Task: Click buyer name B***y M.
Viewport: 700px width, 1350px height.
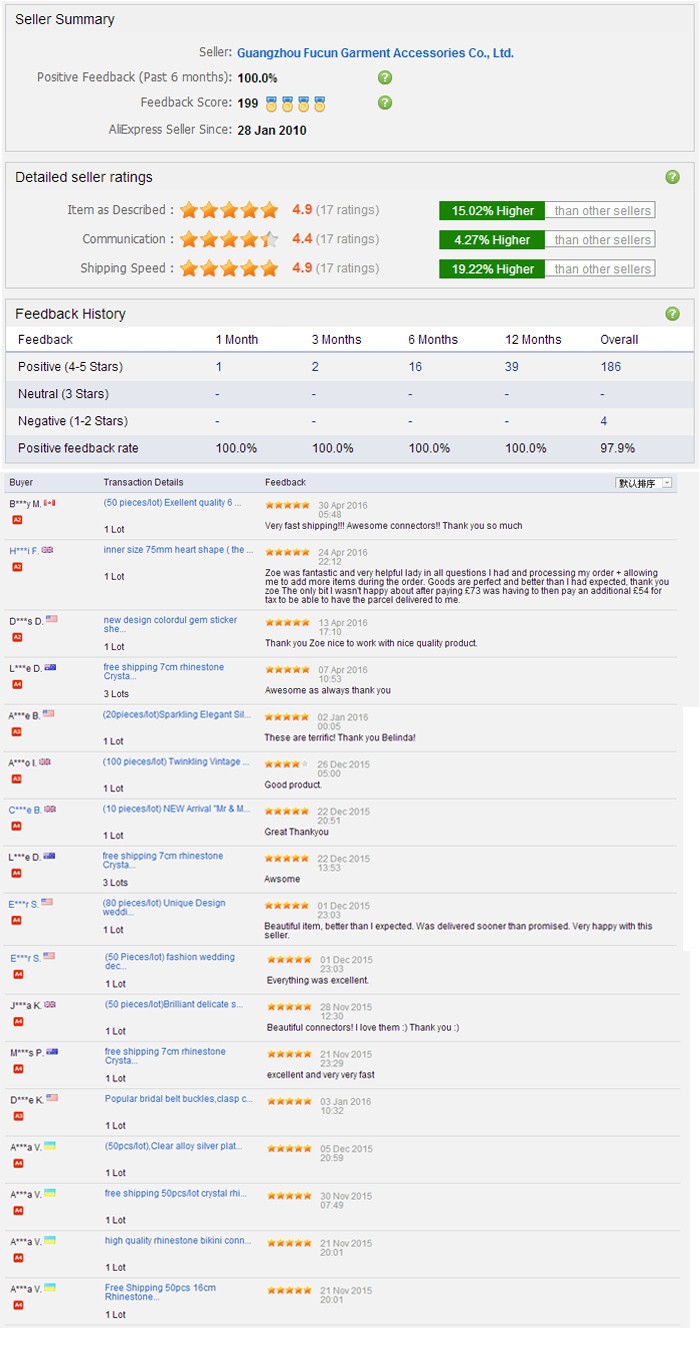Action: tap(26, 503)
